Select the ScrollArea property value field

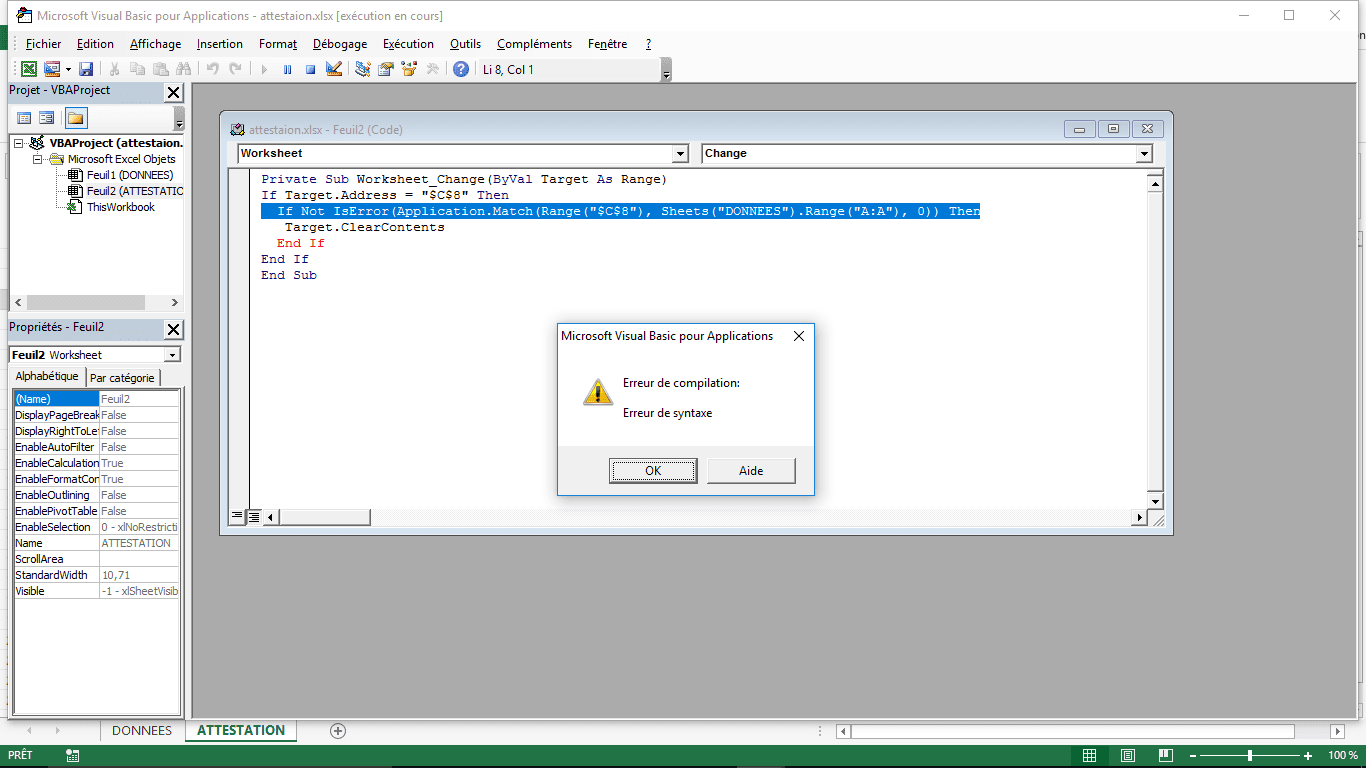pos(139,559)
